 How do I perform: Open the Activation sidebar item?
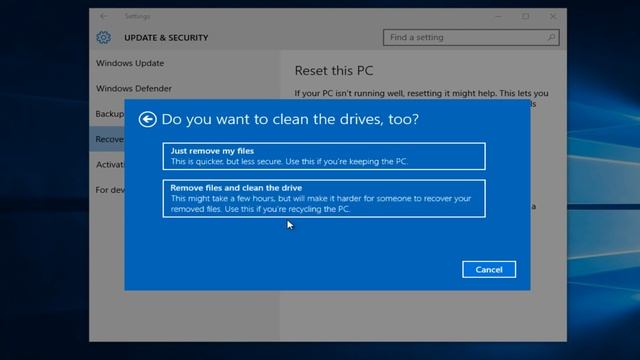tap(110, 164)
